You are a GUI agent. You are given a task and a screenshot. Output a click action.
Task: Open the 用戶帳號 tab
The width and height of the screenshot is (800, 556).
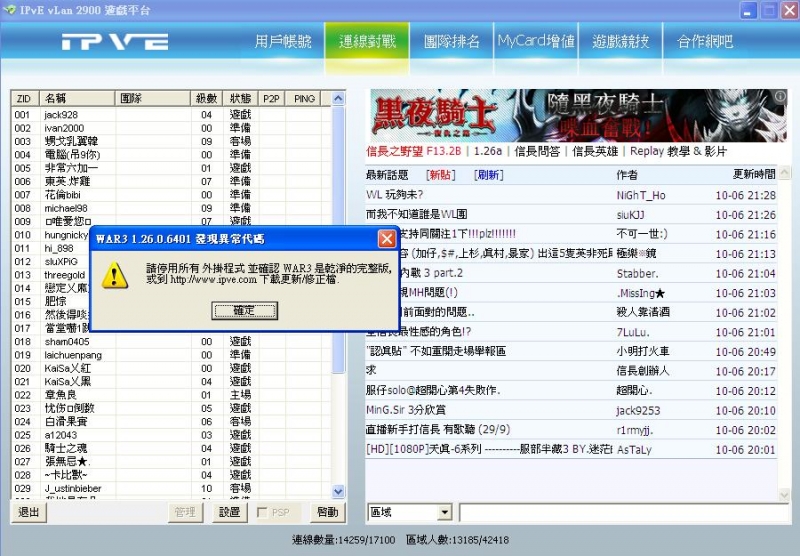(283, 41)
